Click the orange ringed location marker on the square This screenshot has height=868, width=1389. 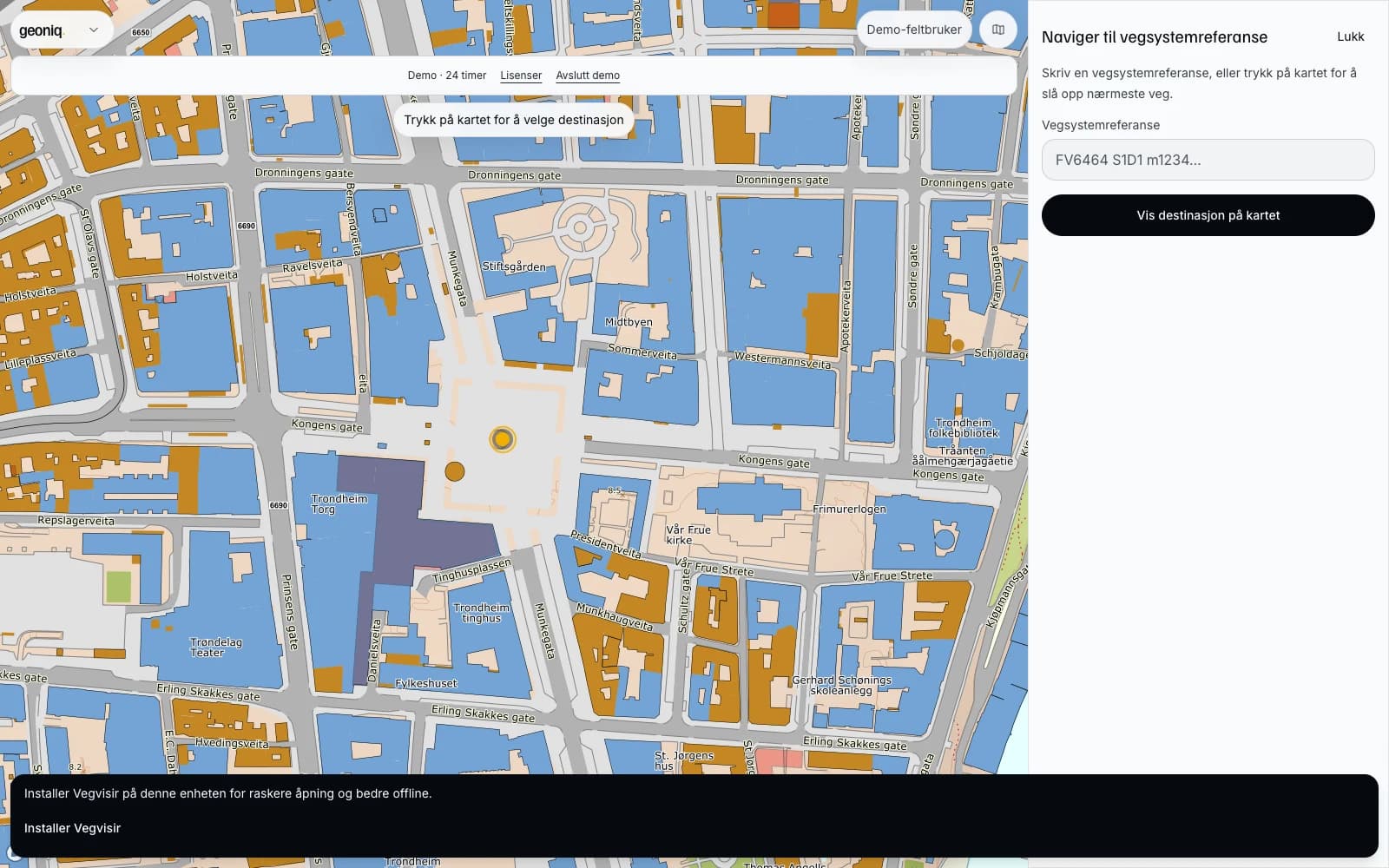click(x=502, y=439)
